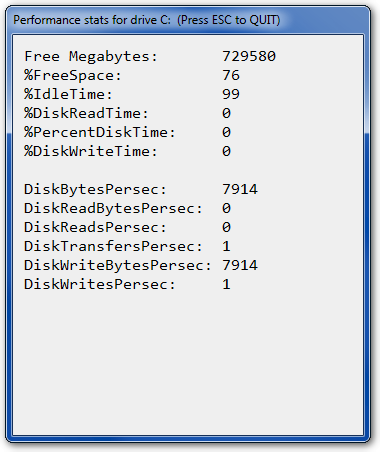
Task: Click the DiskBytesPersec value 7914
Action: tap(240, 189)
